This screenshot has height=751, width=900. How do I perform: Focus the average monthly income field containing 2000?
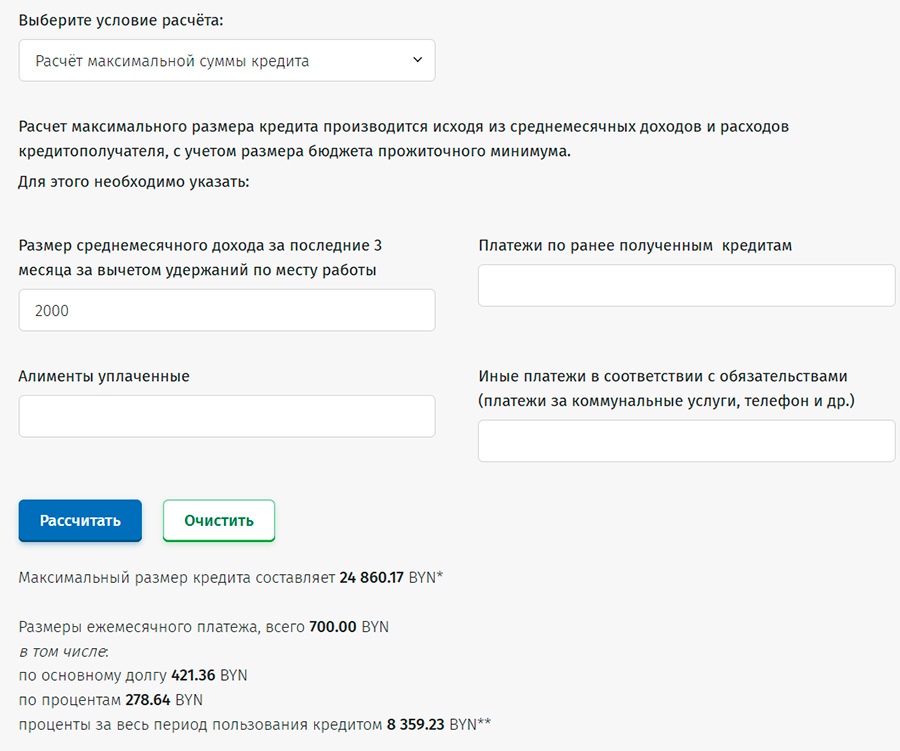(226, 311)
